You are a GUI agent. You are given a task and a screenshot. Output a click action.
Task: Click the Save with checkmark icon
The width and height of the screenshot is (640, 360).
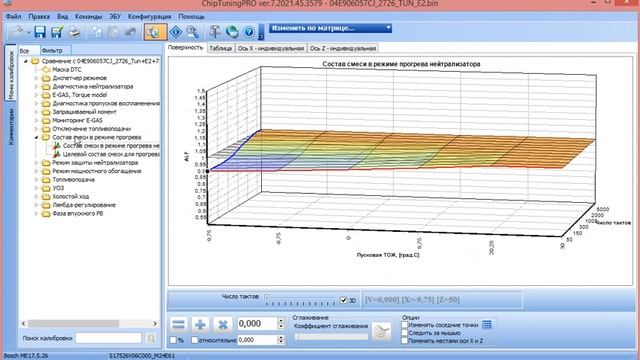pyautogui.click(x=57, y=32)
